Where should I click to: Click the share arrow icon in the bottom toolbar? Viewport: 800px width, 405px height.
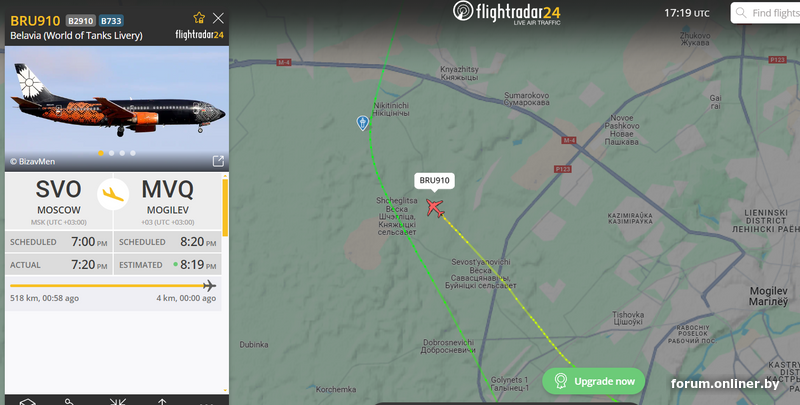pos(162,402)
